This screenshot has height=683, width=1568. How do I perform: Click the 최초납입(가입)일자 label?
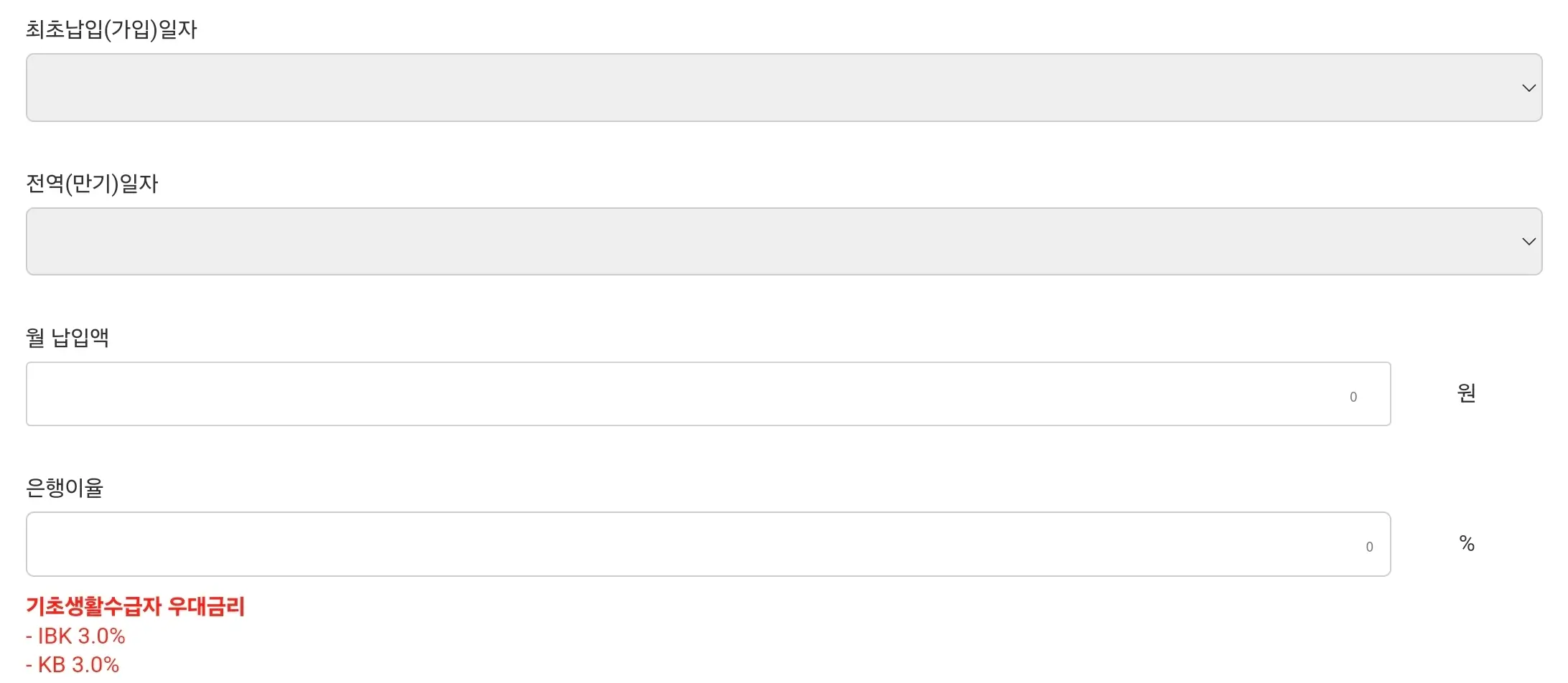click(x=111, y=29)
